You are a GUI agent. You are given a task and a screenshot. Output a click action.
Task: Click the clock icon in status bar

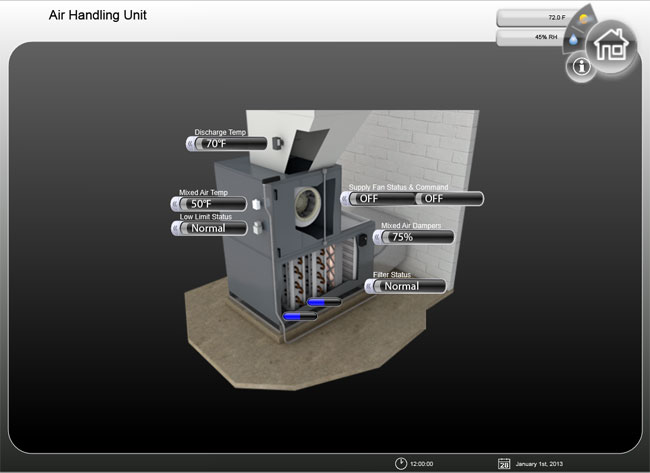pyautogui.click(x=401, y=463)
